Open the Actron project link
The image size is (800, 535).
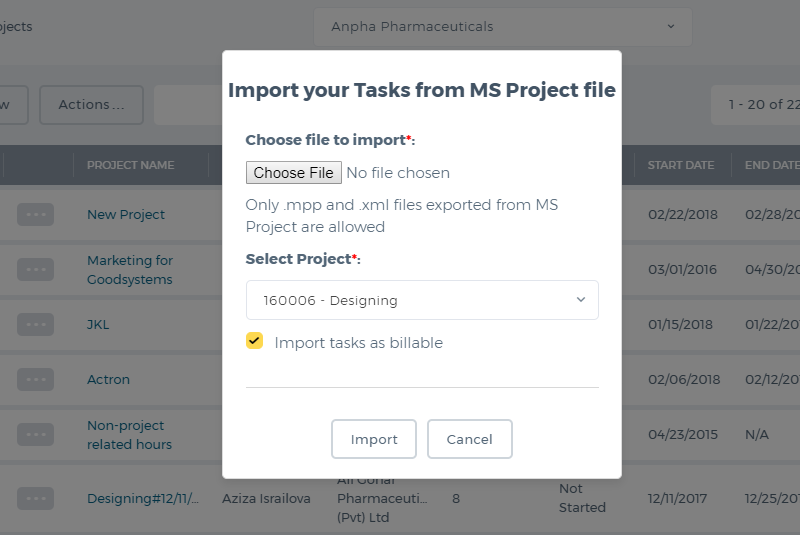point(108,379)
